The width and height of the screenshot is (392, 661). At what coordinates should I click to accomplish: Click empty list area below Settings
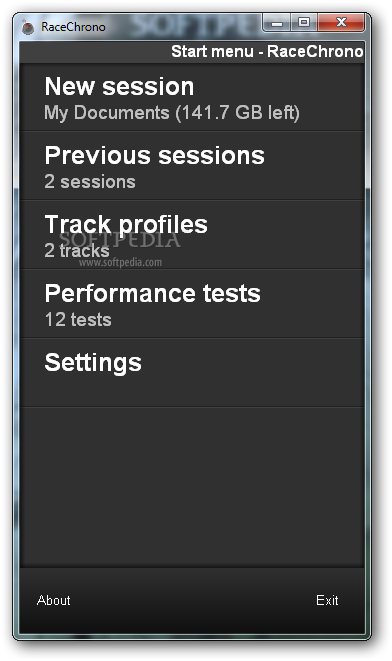(192, 487)
